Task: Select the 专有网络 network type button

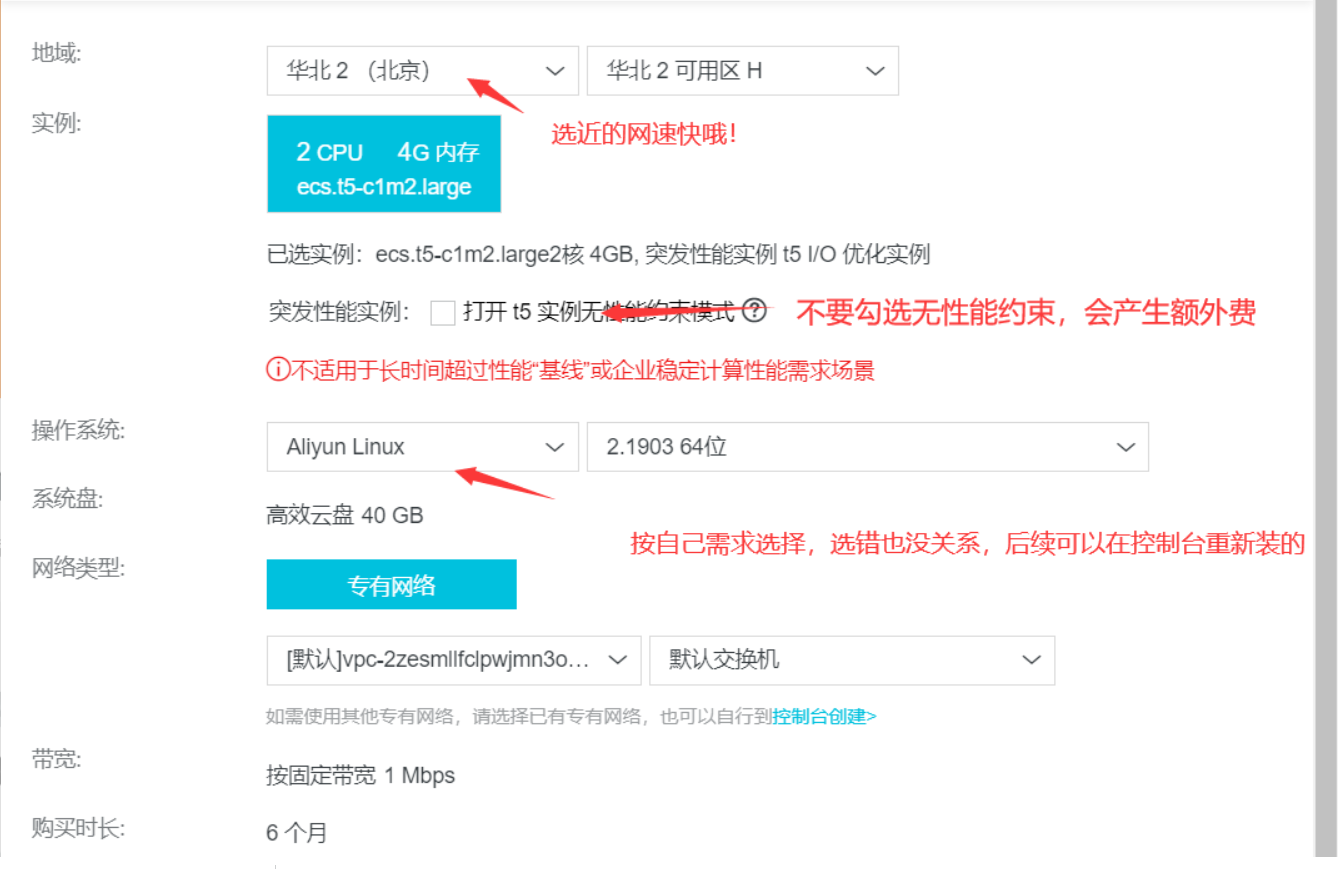Action: (x=391, y=585)
